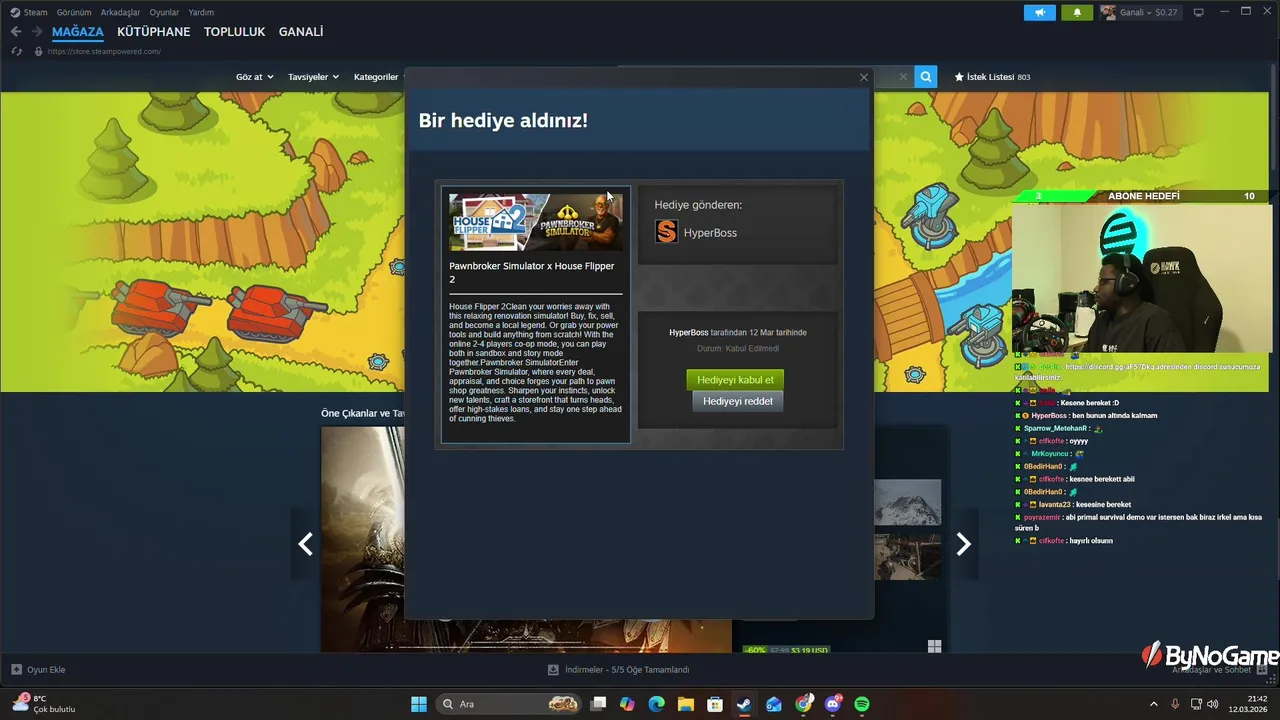
Task: Click the store URL address field
Action: point(104,51)
